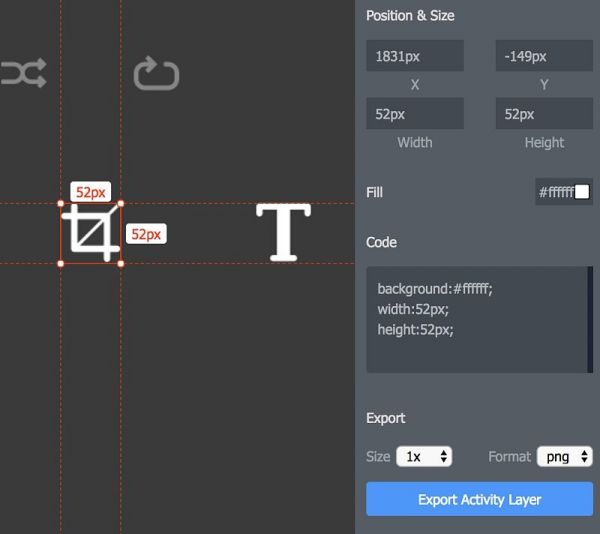Click the repeat loop icon
Viewport: 600px width, 534px height.
tap(156, 74)
